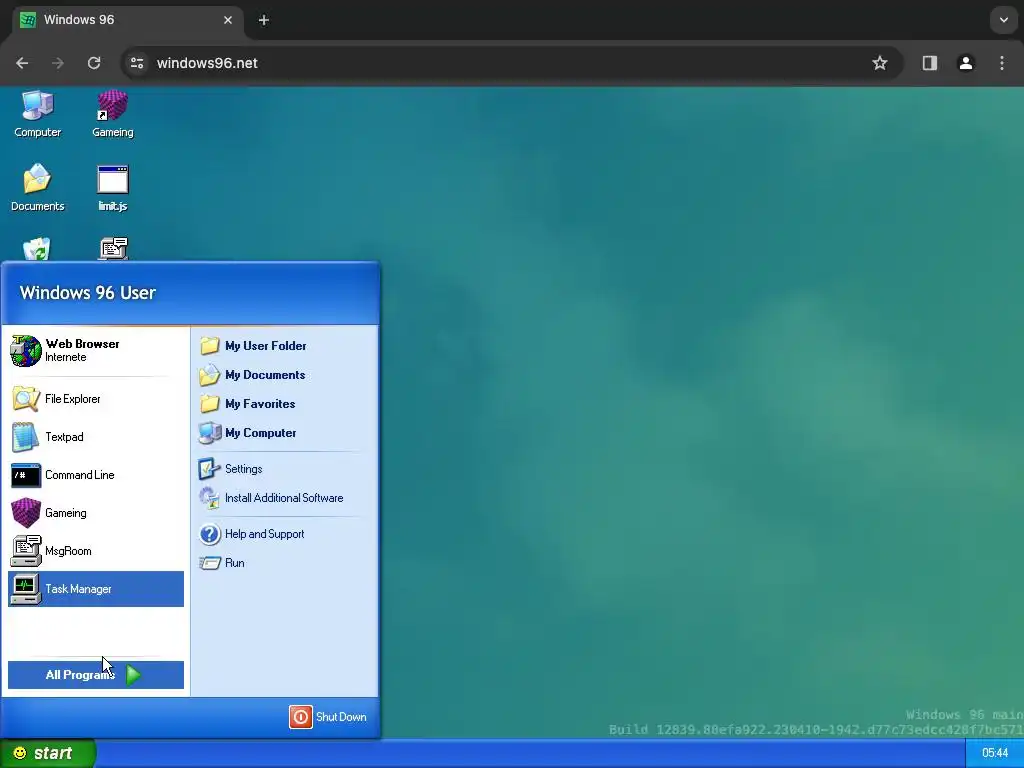Click the My Computer monitor icon
This screenshot has height=768, width=1024.
tap(210, 433)
